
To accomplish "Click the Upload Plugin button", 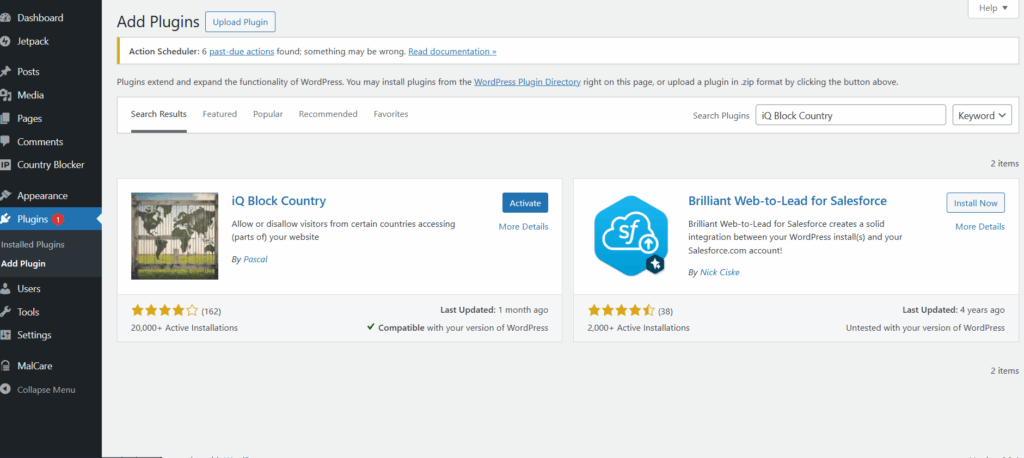I will pos(240,22).
